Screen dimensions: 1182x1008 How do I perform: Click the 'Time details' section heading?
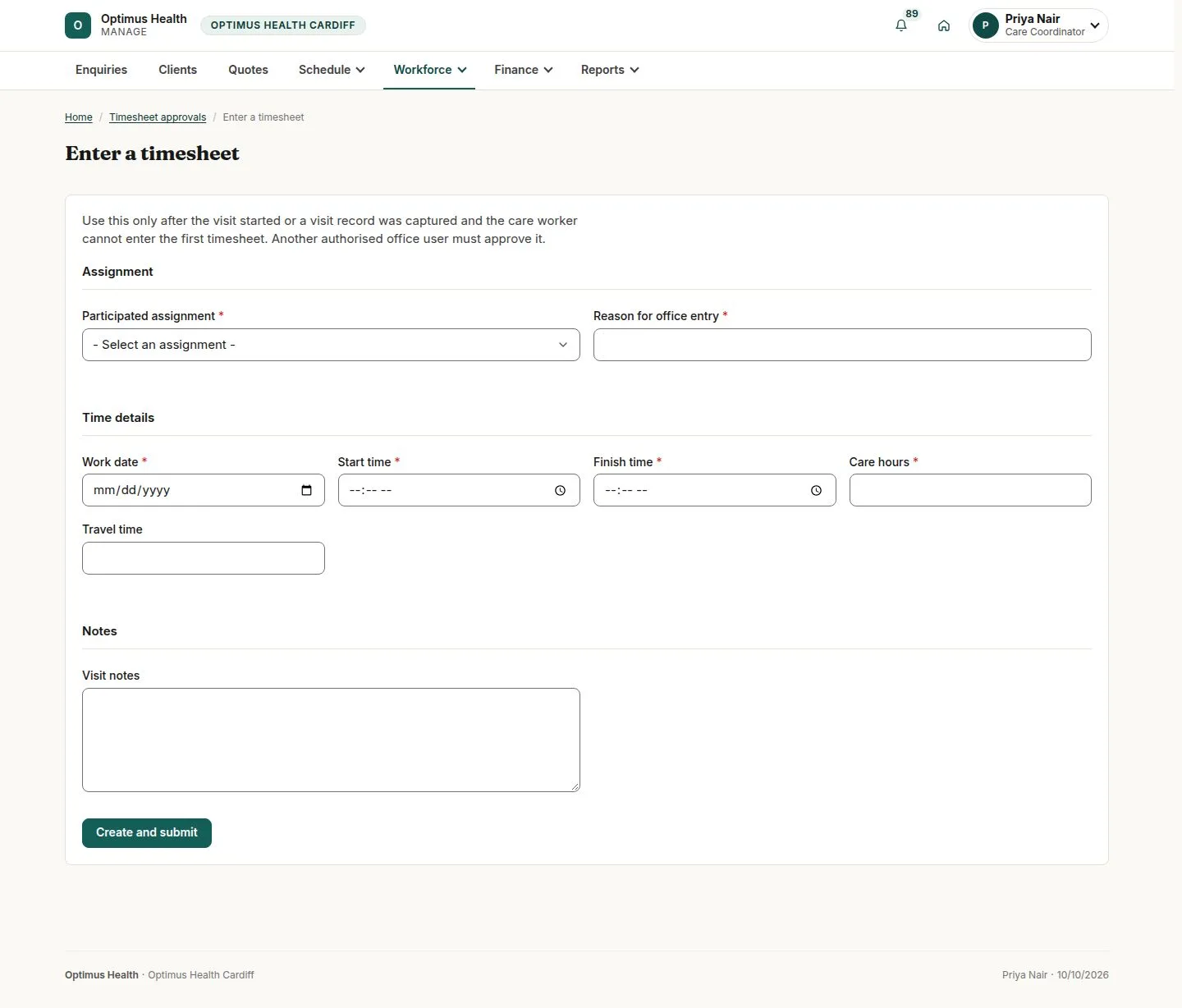(x=118, y=418)
